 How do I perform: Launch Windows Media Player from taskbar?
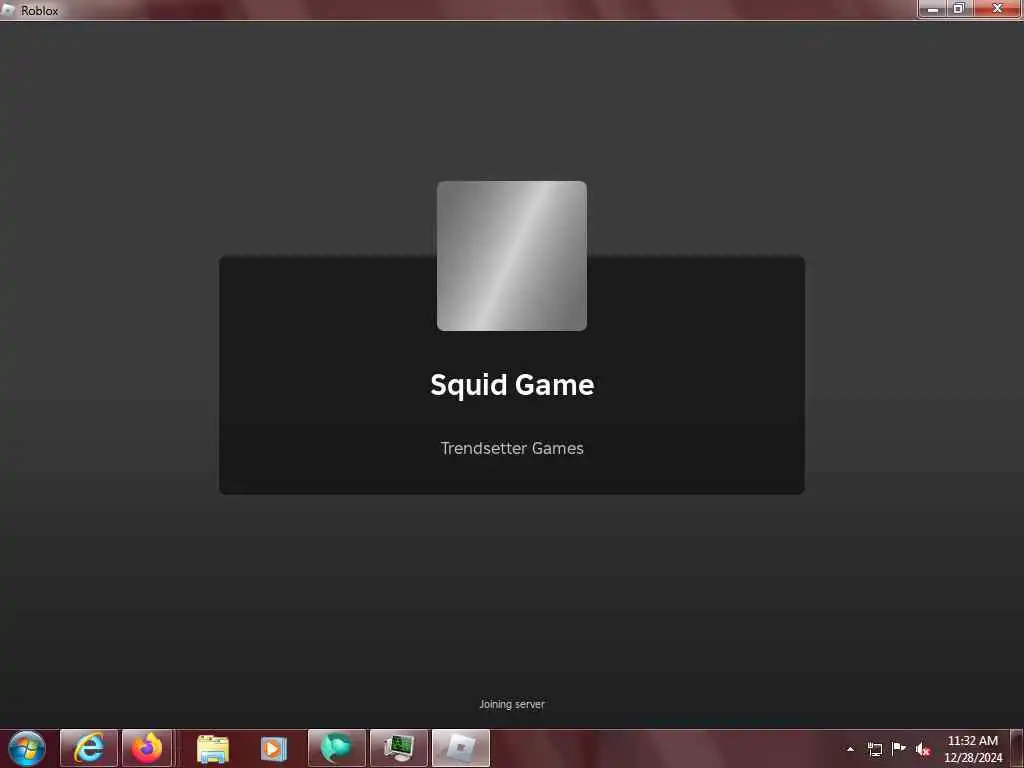click(274, 748)
